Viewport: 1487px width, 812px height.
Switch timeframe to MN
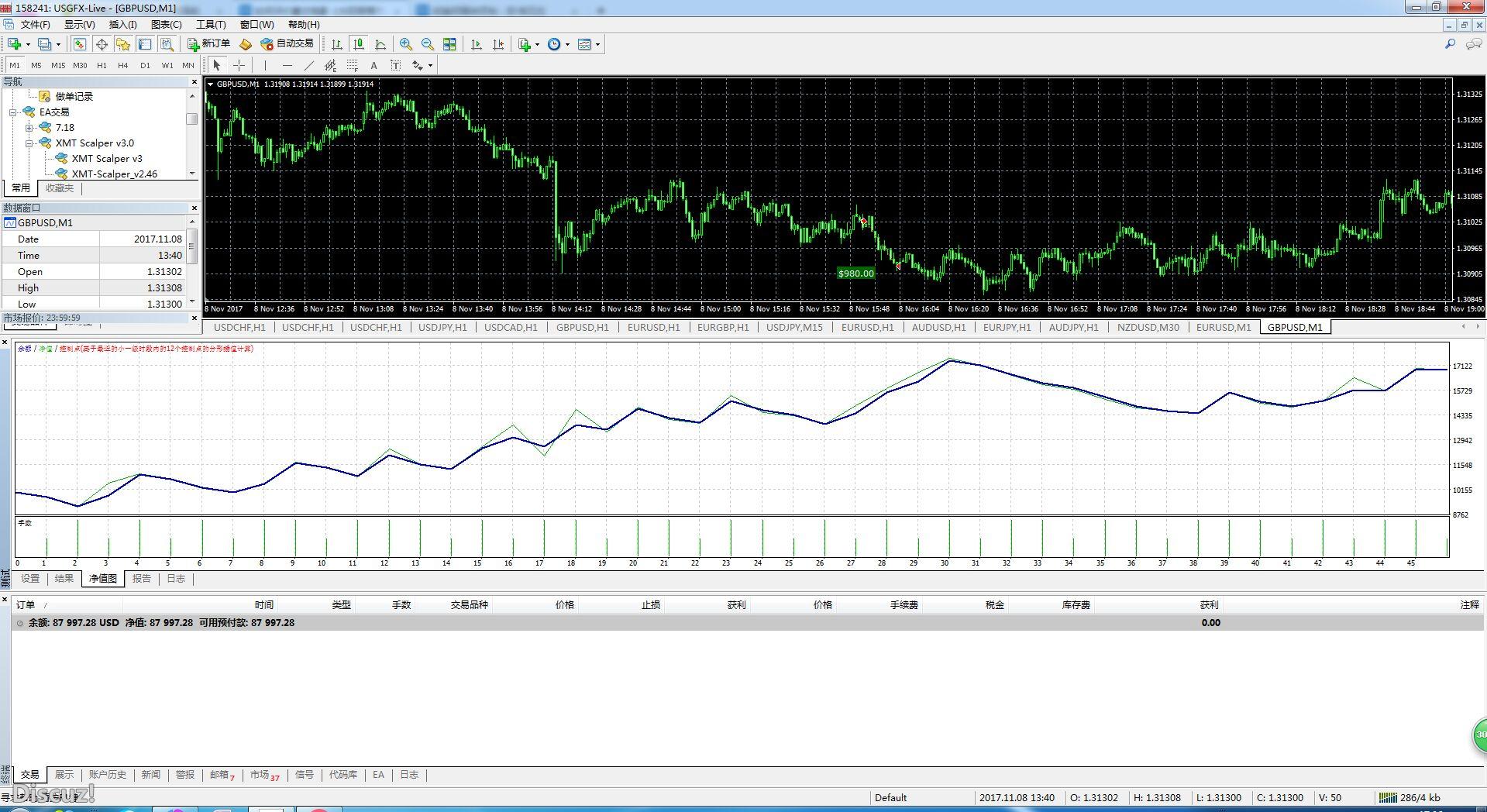coord(188,65)
